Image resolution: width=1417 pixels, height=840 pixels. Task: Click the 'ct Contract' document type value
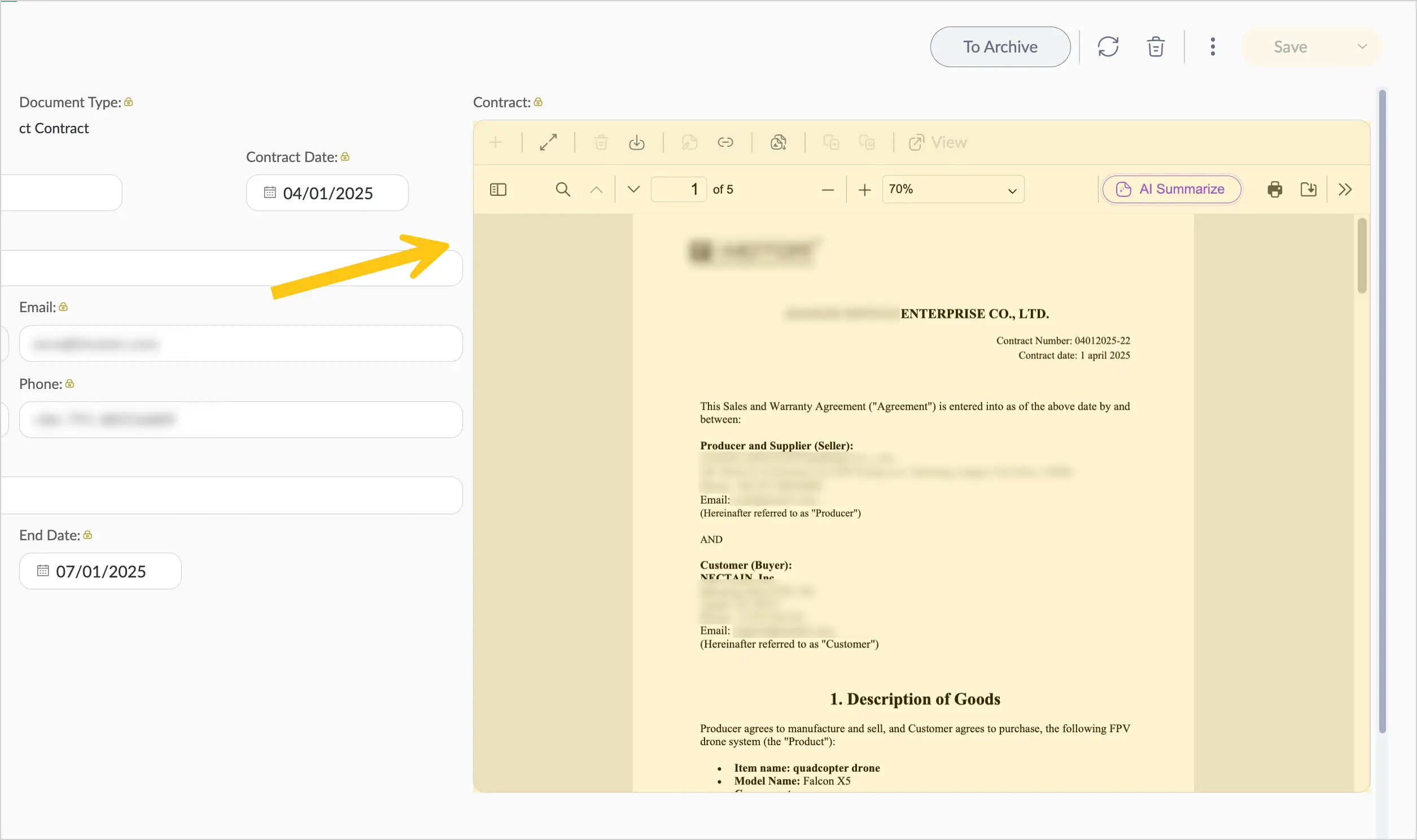54,129
